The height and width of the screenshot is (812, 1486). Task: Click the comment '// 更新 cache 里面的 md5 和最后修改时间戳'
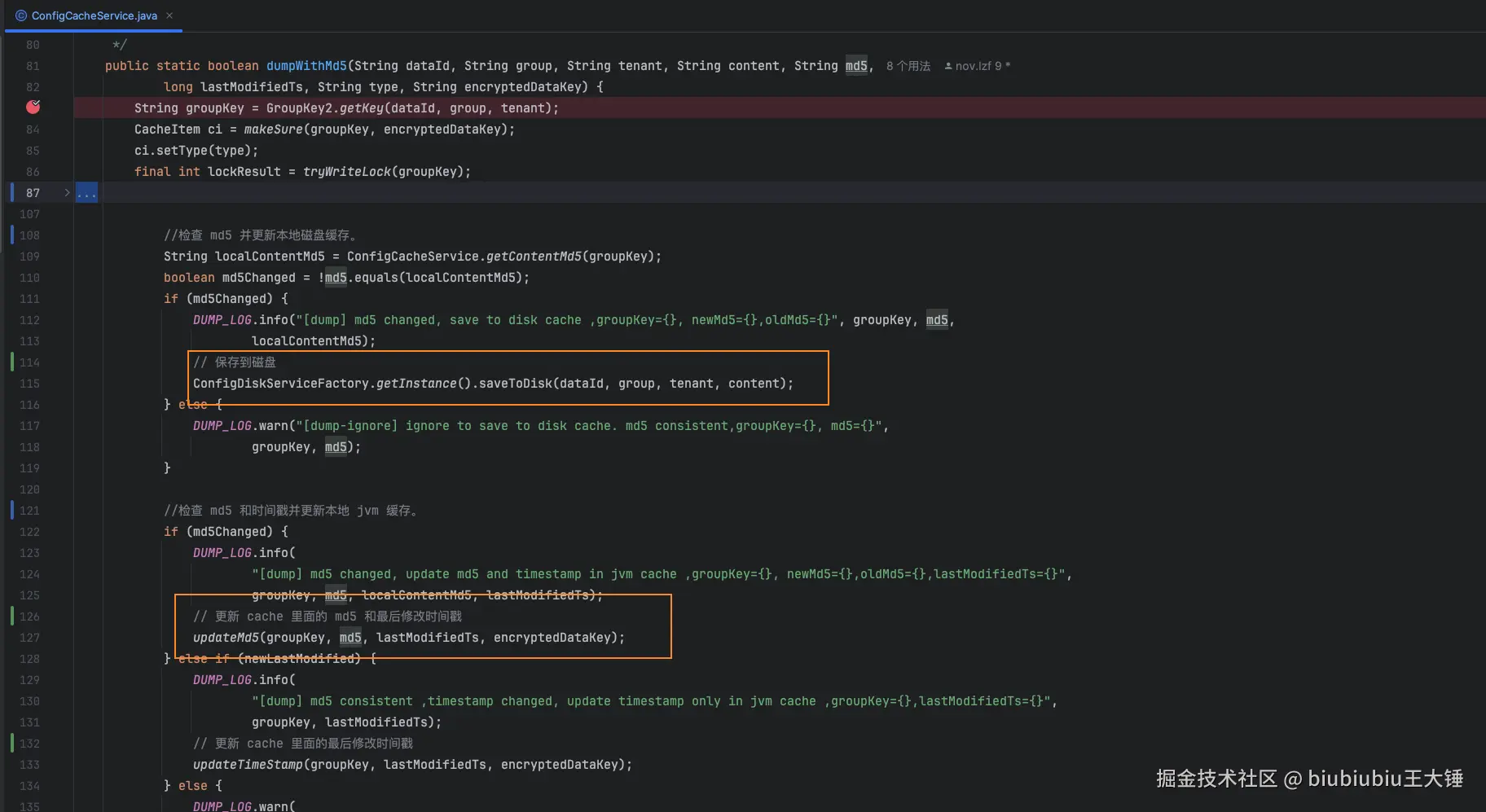pyautogui.click(x=328, y=617)
